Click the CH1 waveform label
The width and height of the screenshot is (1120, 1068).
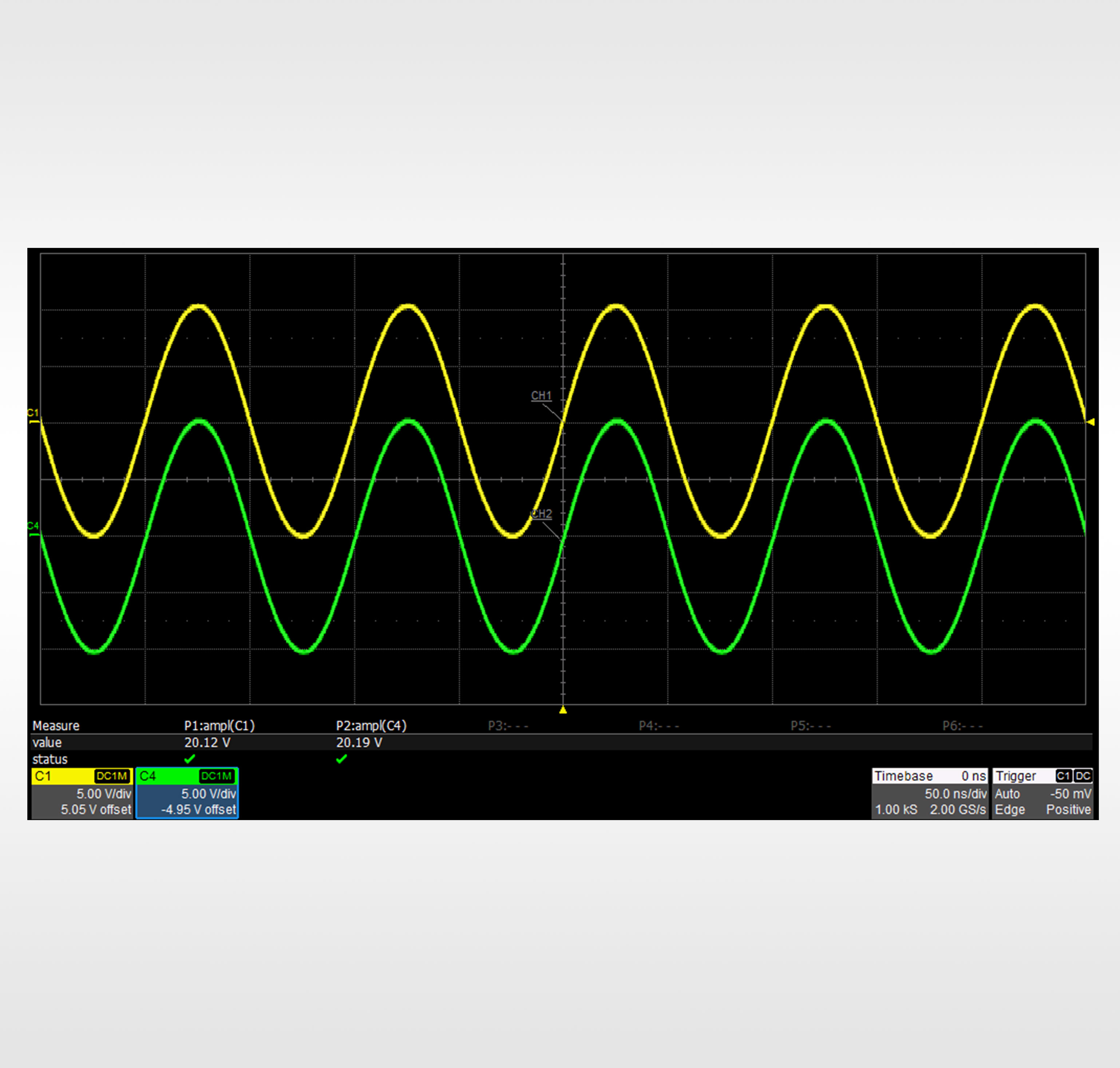click(541, 395)
